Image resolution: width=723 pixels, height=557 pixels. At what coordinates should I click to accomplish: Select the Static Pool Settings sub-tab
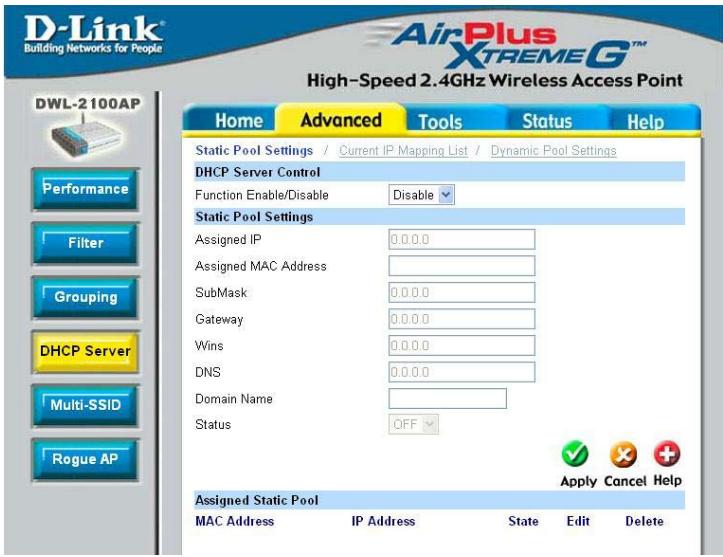tap(254, 150)
